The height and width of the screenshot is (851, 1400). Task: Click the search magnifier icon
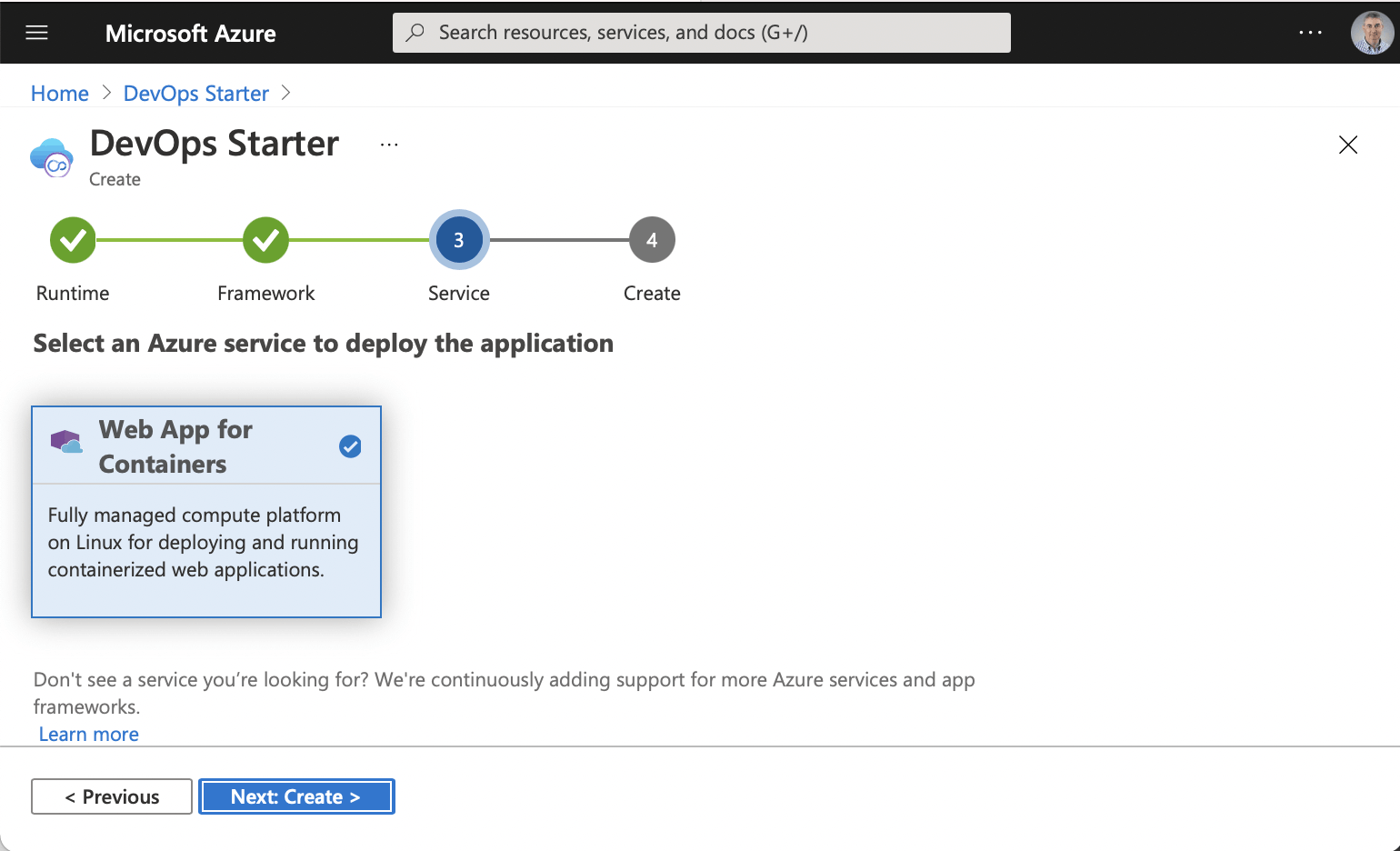coord(415,33)
